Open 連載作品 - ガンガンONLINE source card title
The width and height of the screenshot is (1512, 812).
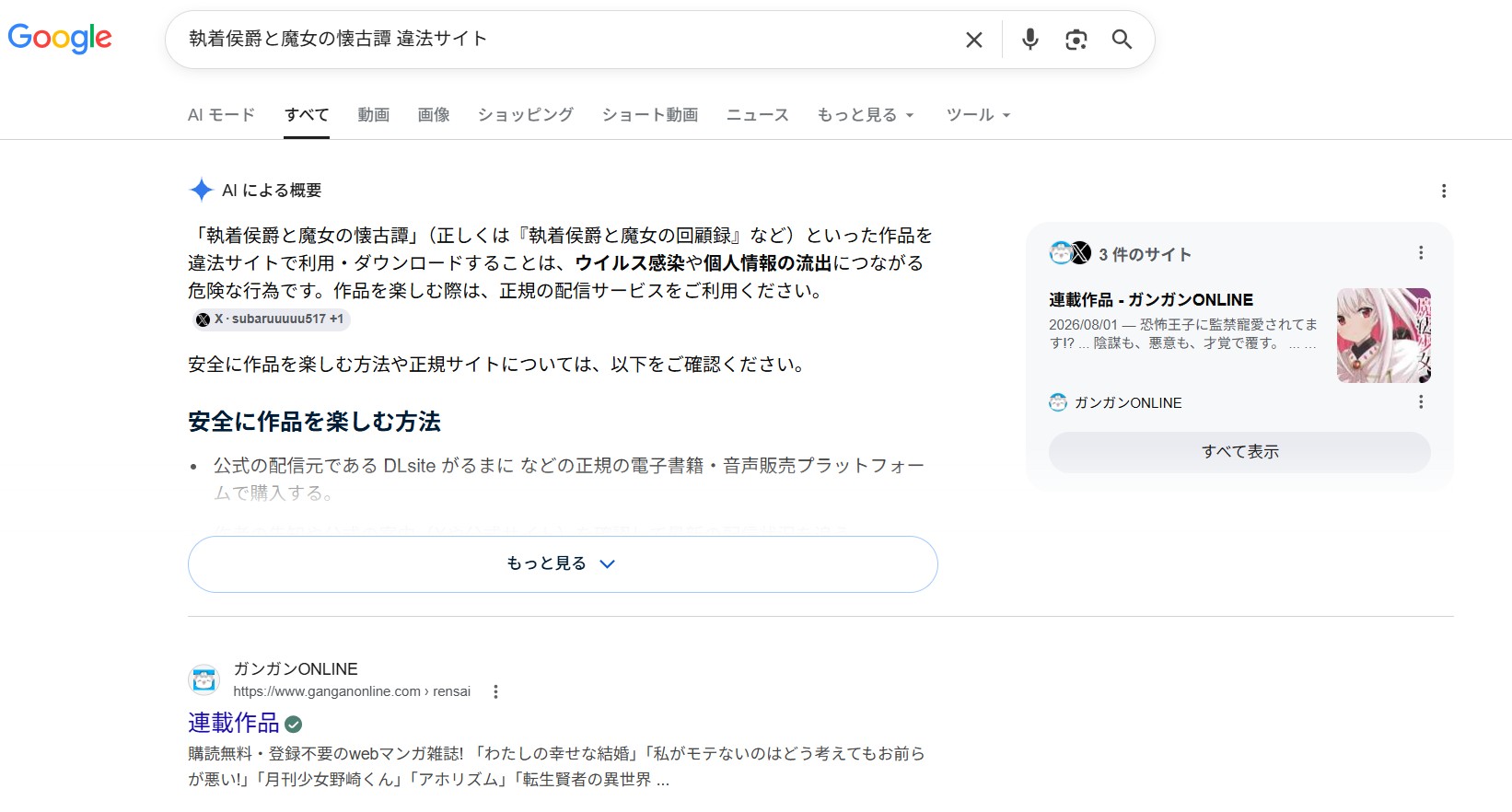(1151, 300)
